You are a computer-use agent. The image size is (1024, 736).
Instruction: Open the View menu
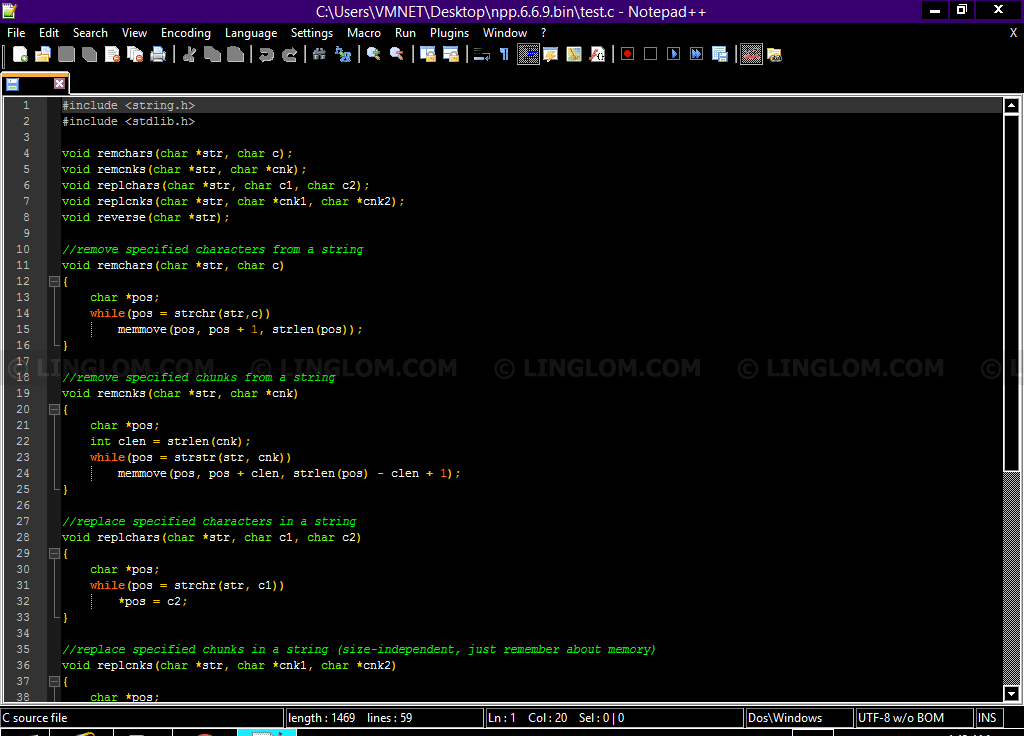click(x=134, y=33)
